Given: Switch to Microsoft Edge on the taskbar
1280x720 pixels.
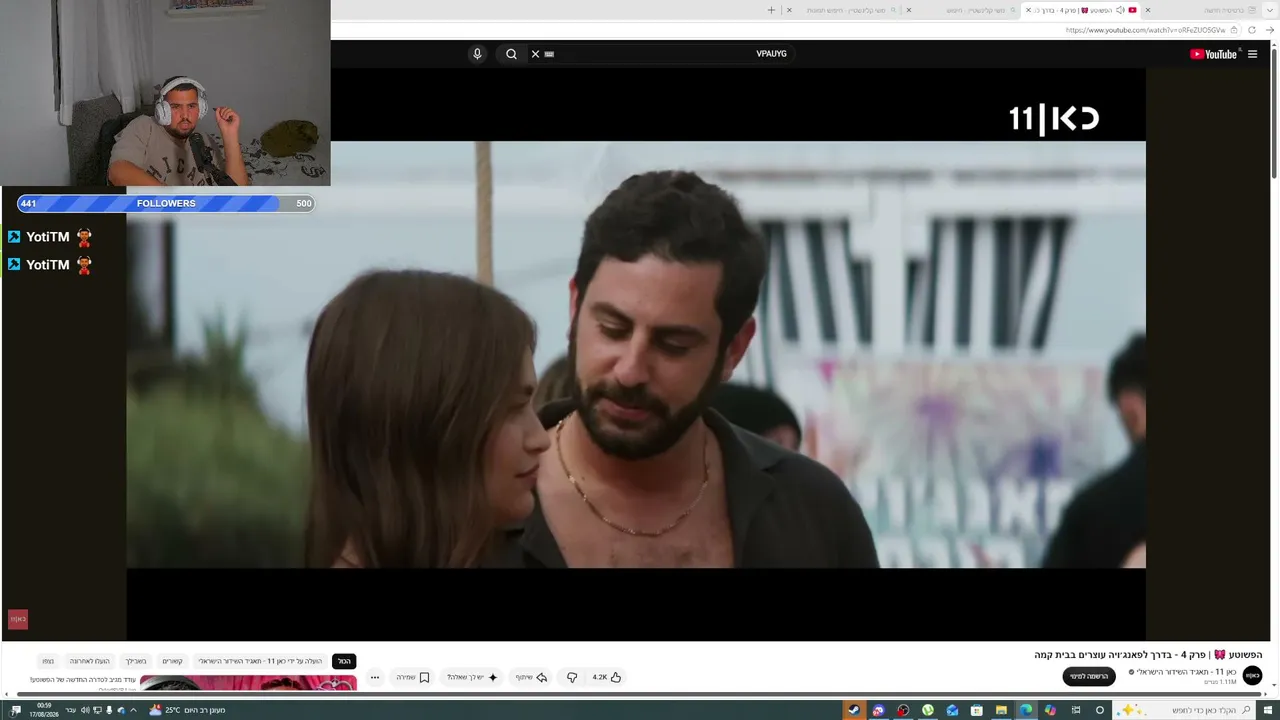Looking at the screenshot, I should pyautogui.click(x=1026, y=710).
